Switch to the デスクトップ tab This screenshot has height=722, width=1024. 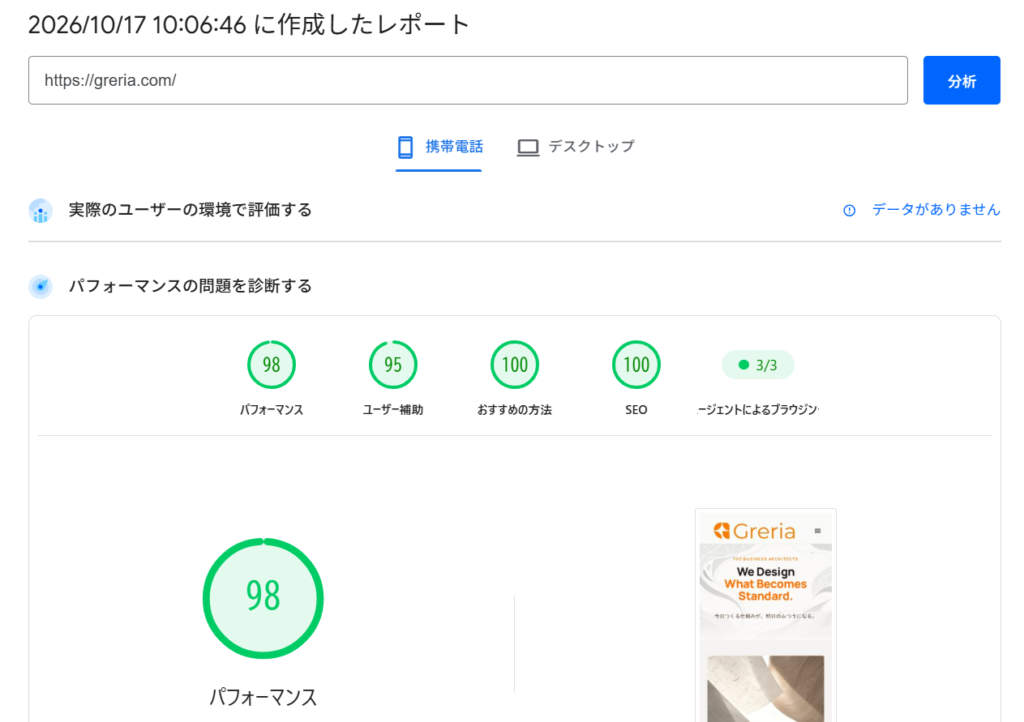[576, 148]
